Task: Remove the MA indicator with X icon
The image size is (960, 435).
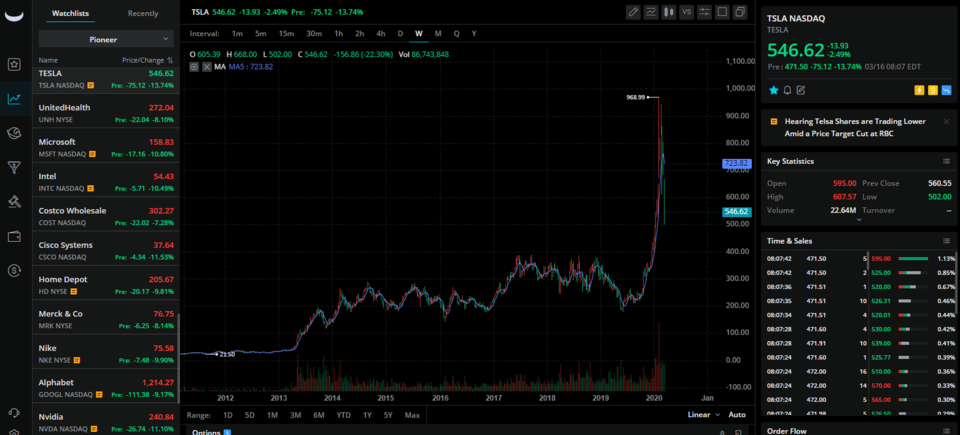Action: click(207, 67)
